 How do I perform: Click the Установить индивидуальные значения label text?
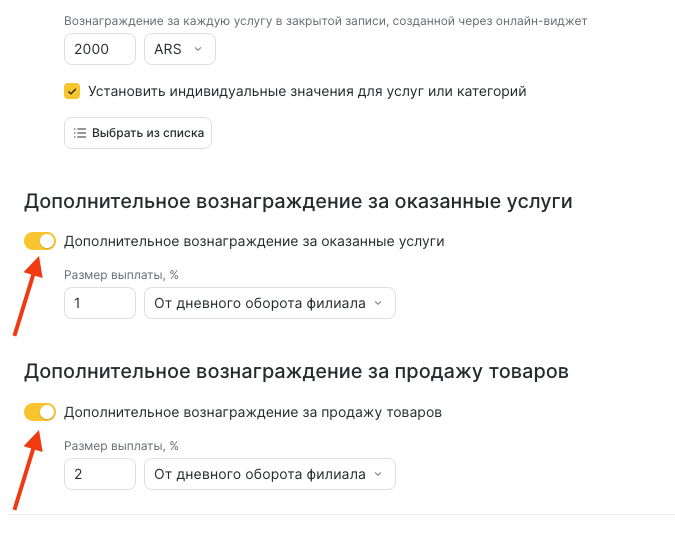(306, 91)
